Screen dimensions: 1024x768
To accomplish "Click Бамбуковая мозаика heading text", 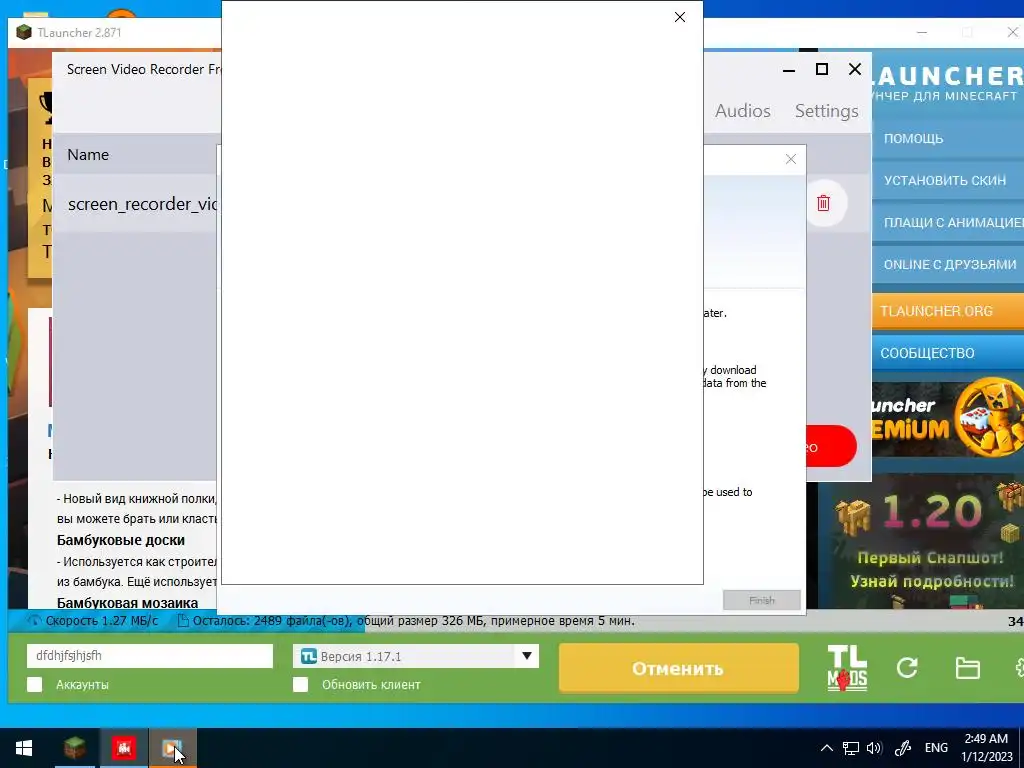I will [127, 602].
